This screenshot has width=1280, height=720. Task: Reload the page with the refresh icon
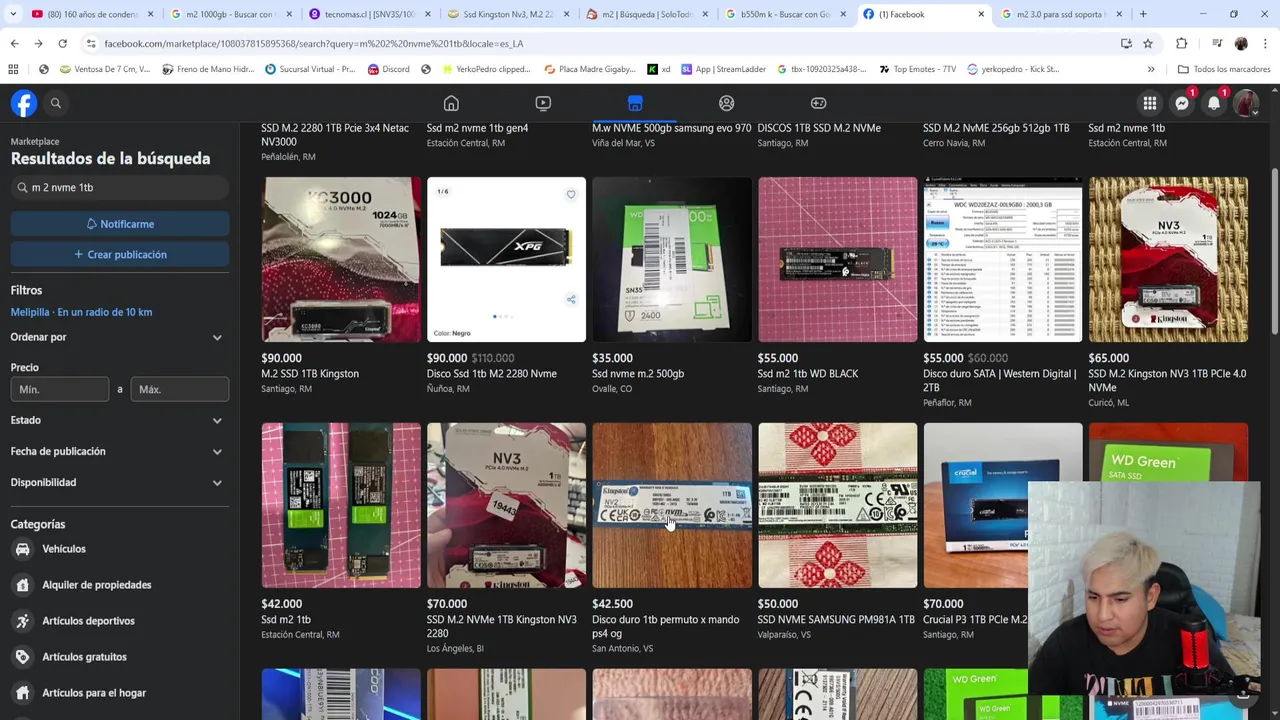(x=62, y=43)
